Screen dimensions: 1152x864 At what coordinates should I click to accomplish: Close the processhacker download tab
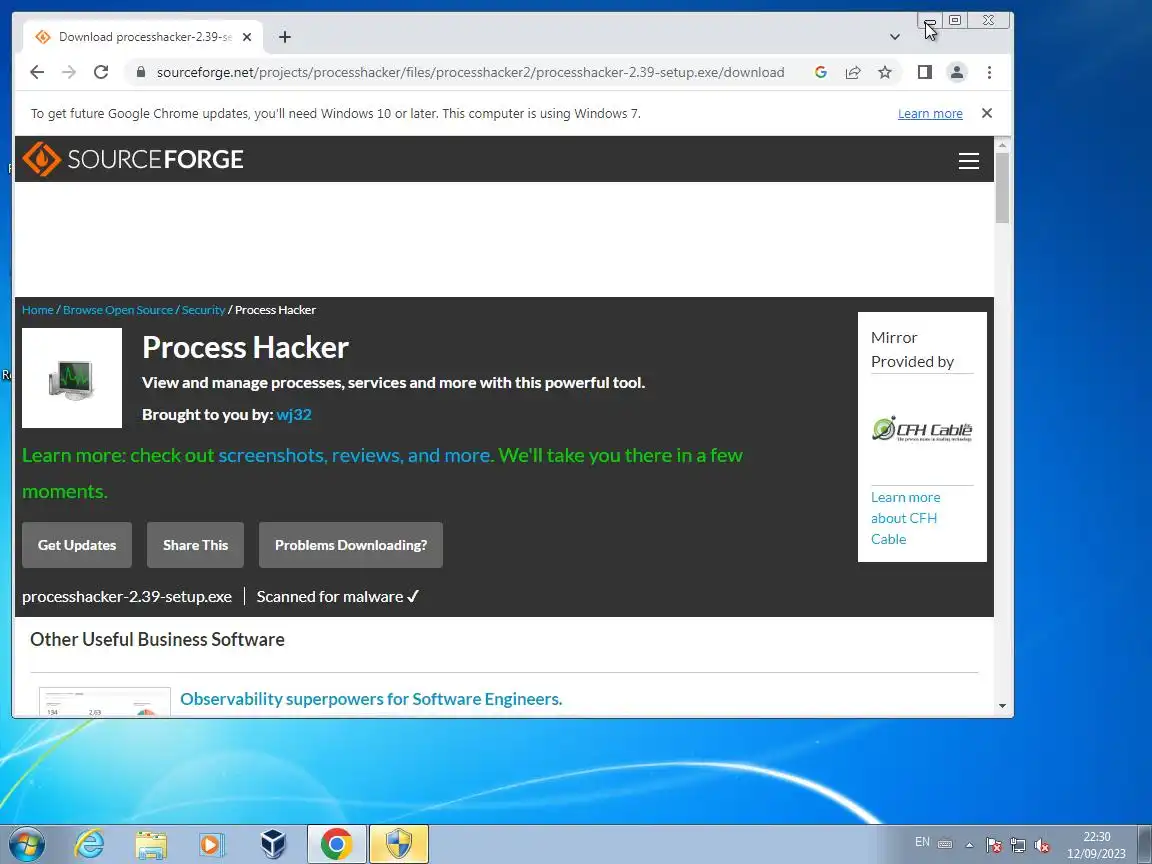[247, 37]
